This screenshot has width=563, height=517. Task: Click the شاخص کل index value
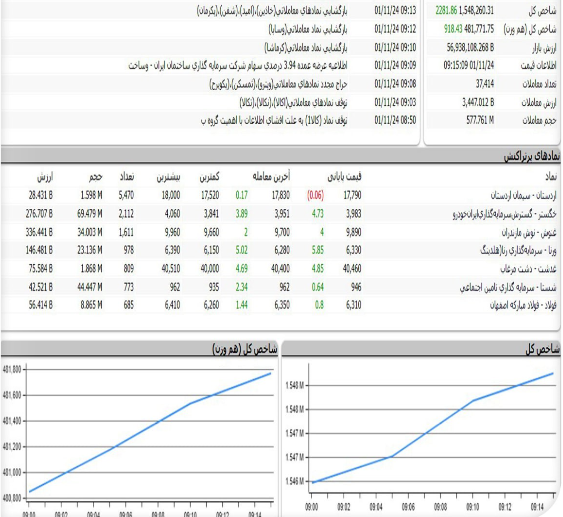[x=476, y=11]
